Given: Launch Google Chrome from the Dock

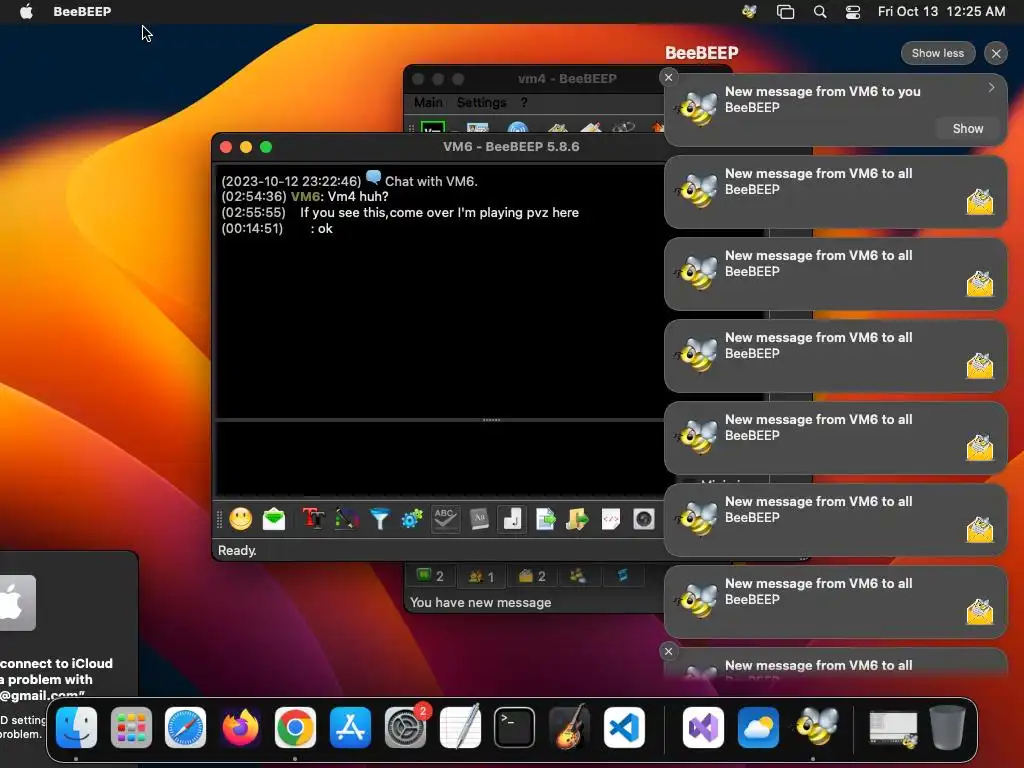Looking at the screenshot, I should (x=295, y=727).
